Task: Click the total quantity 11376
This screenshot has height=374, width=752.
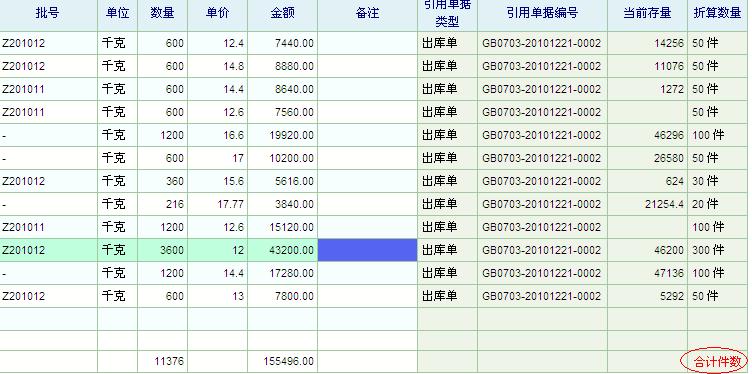Action: click(162, 362)
